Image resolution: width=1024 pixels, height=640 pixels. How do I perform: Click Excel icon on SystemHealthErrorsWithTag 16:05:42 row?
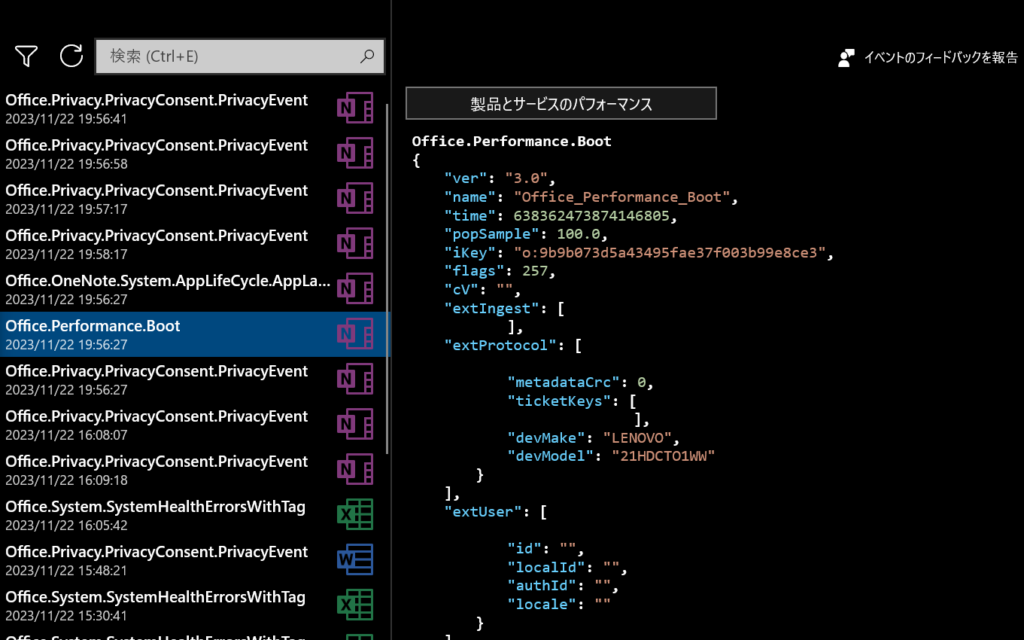click(x=355, y=514)
